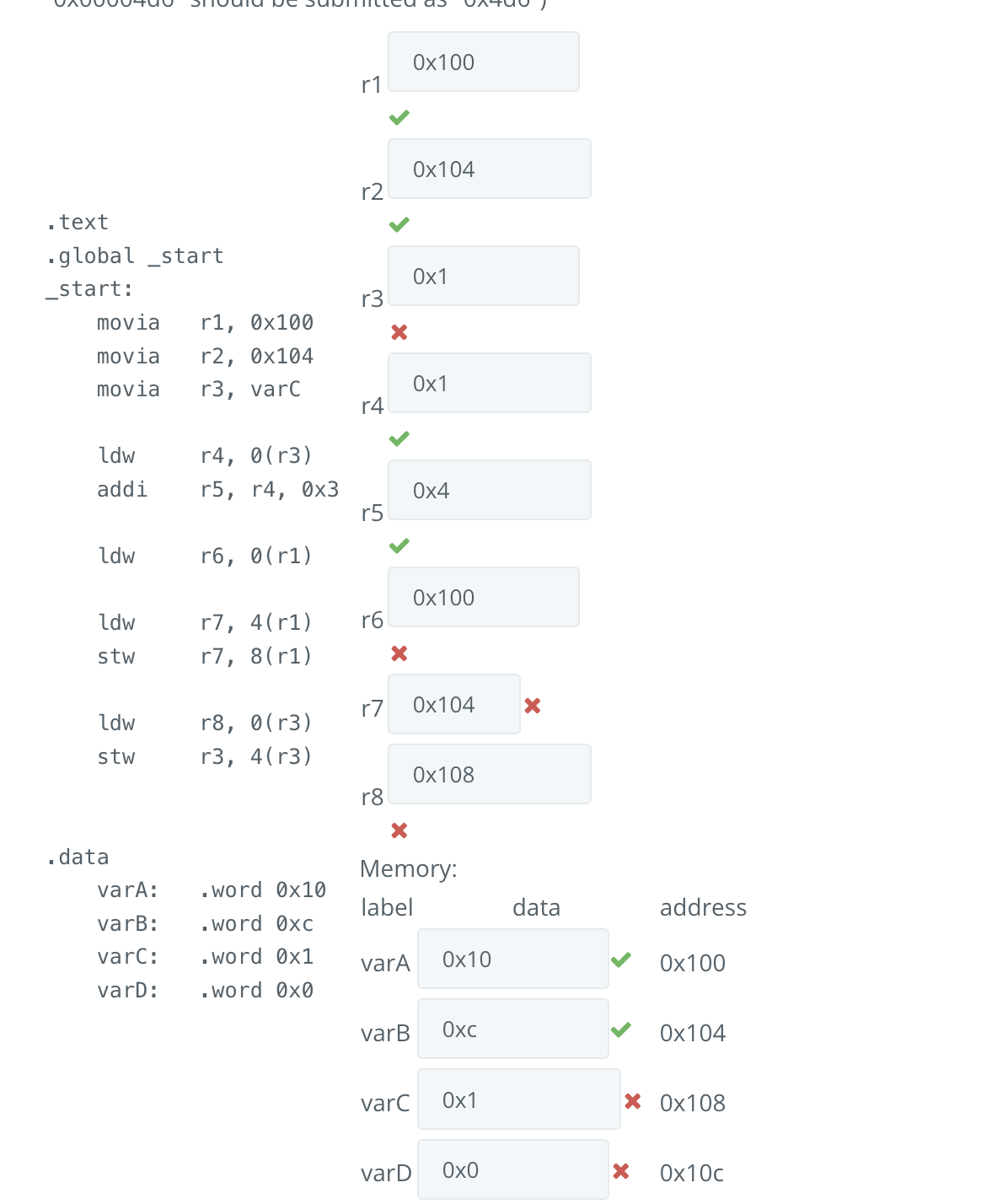Click inside the r7 field showing 0x104

453,704
